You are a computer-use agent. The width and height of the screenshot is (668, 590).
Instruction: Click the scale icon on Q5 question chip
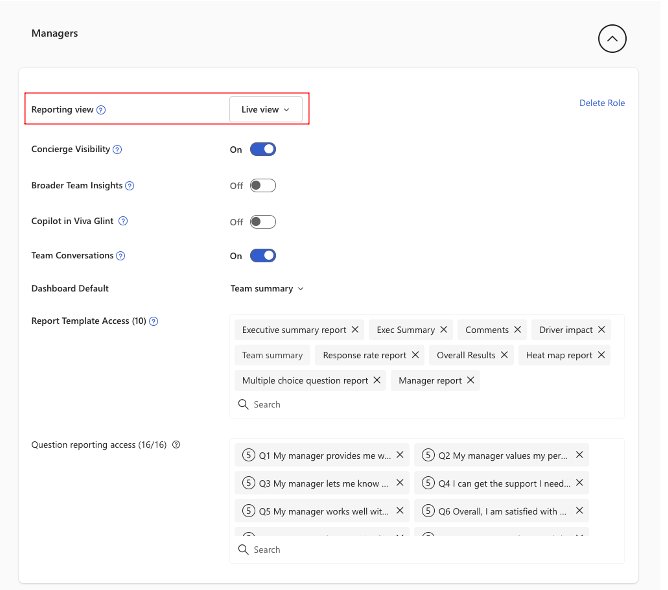point(248,510)
